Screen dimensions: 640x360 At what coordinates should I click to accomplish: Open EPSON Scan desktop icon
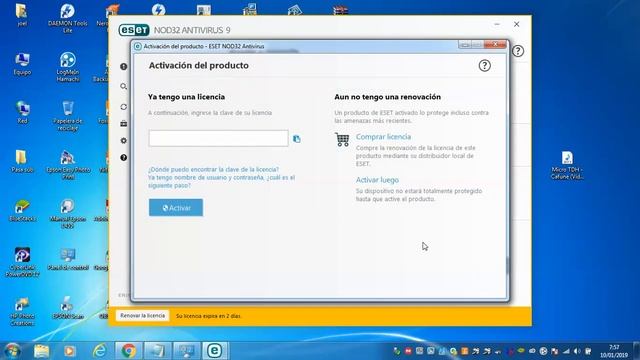[x=68, y=308]
